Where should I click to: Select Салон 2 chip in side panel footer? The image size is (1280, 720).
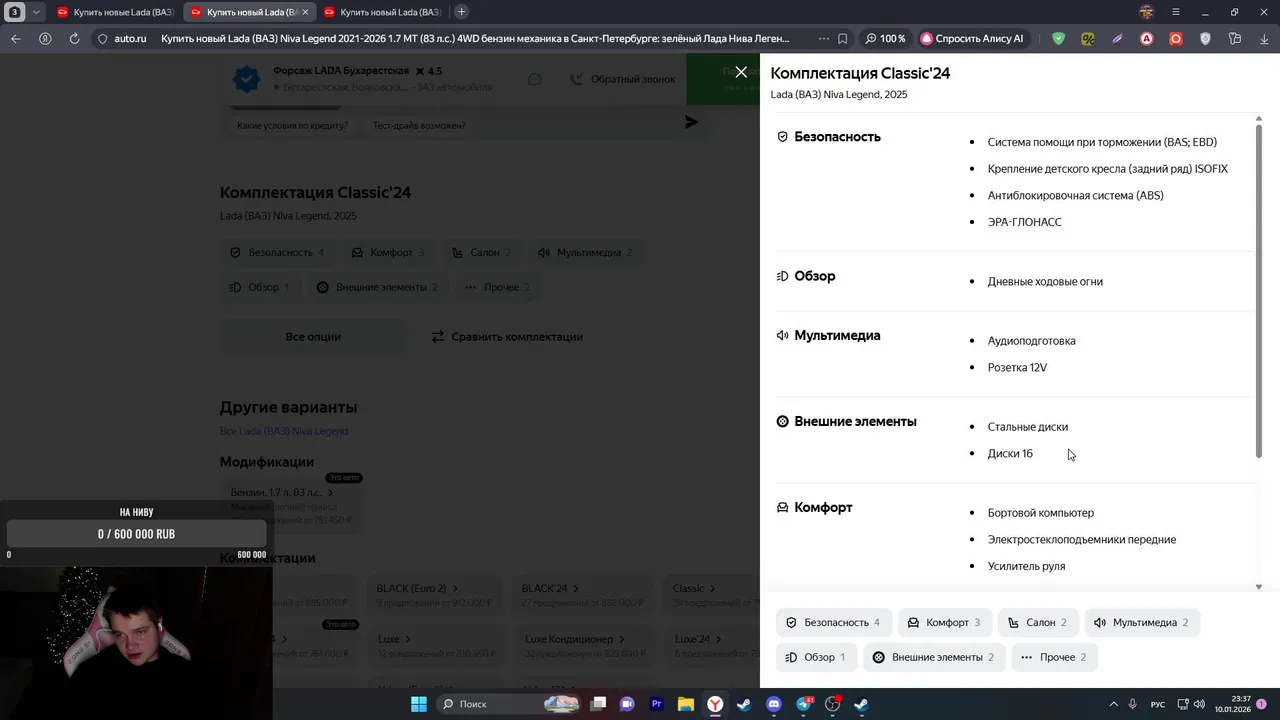click(1038, 622)
